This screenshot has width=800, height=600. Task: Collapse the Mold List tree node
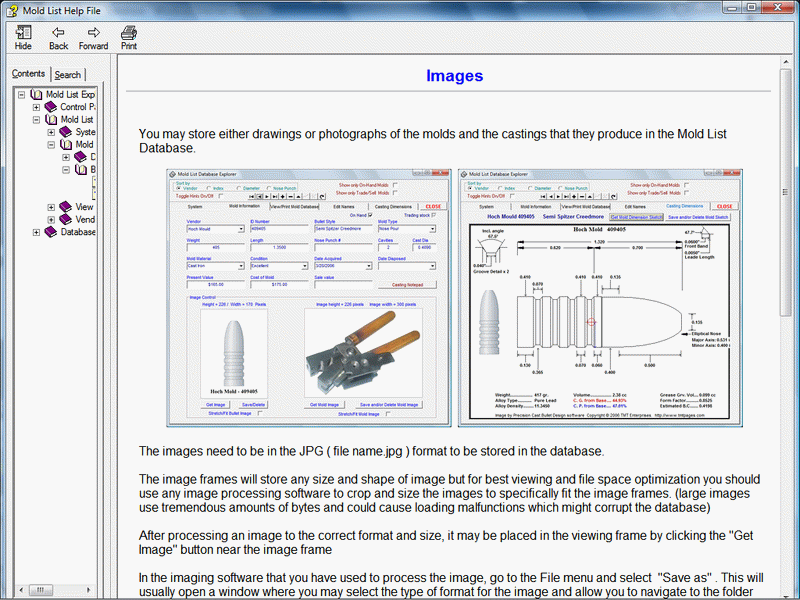coord(36,119)
